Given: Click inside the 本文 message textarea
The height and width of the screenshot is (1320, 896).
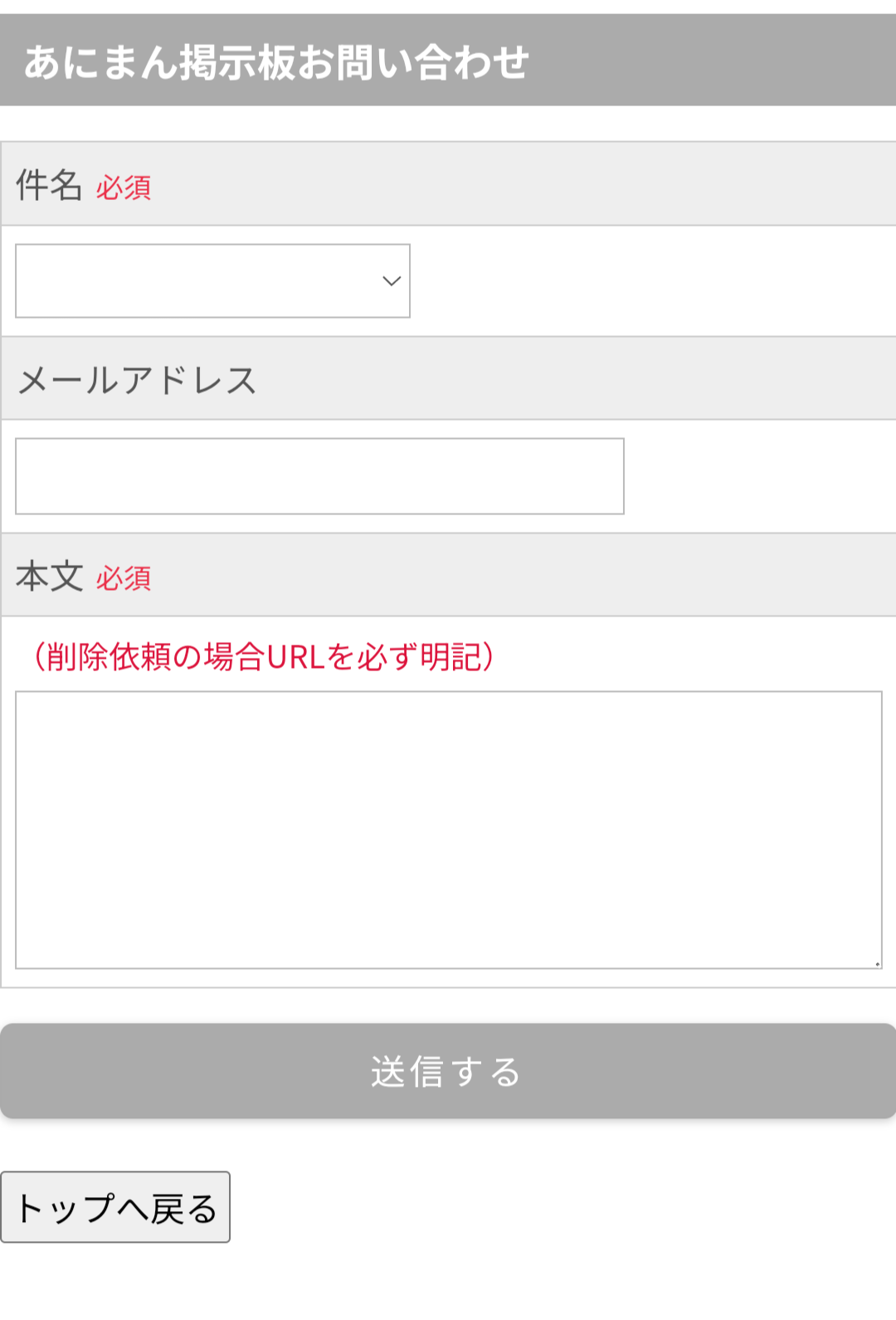Looking at the screenshot, I should [448, 830].
